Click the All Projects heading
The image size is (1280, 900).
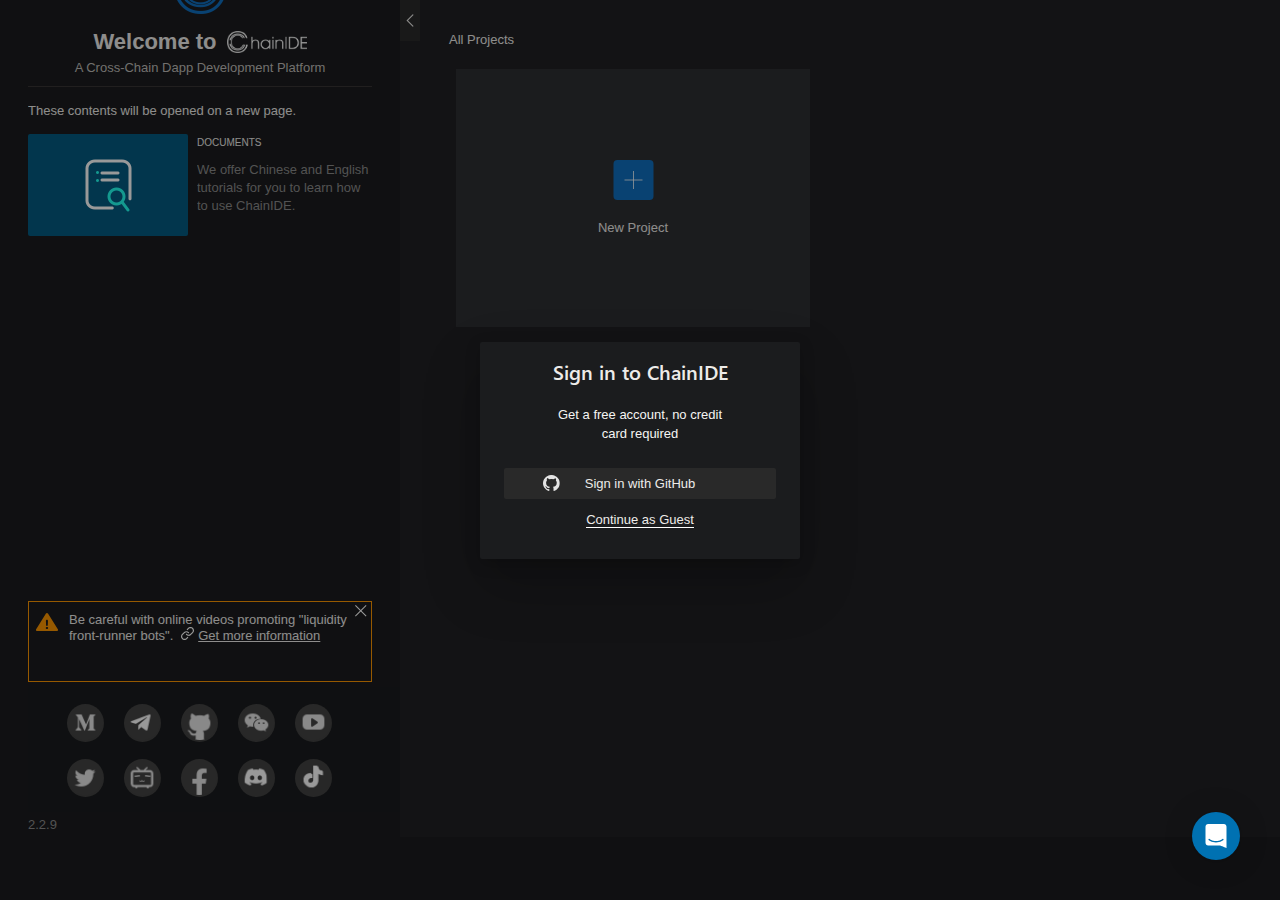tap(481, 40)
